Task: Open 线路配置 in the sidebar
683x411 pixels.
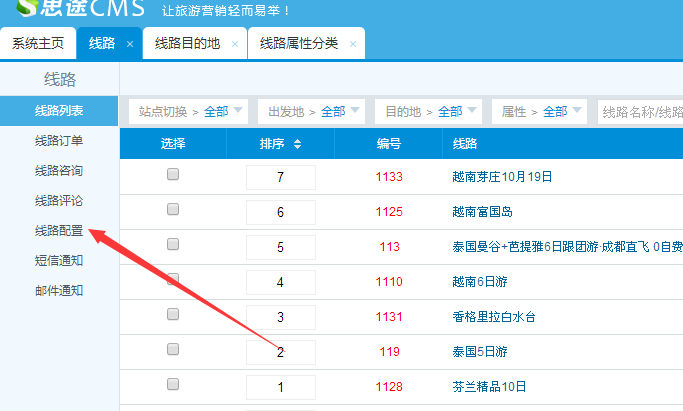Action: point(58,231)
